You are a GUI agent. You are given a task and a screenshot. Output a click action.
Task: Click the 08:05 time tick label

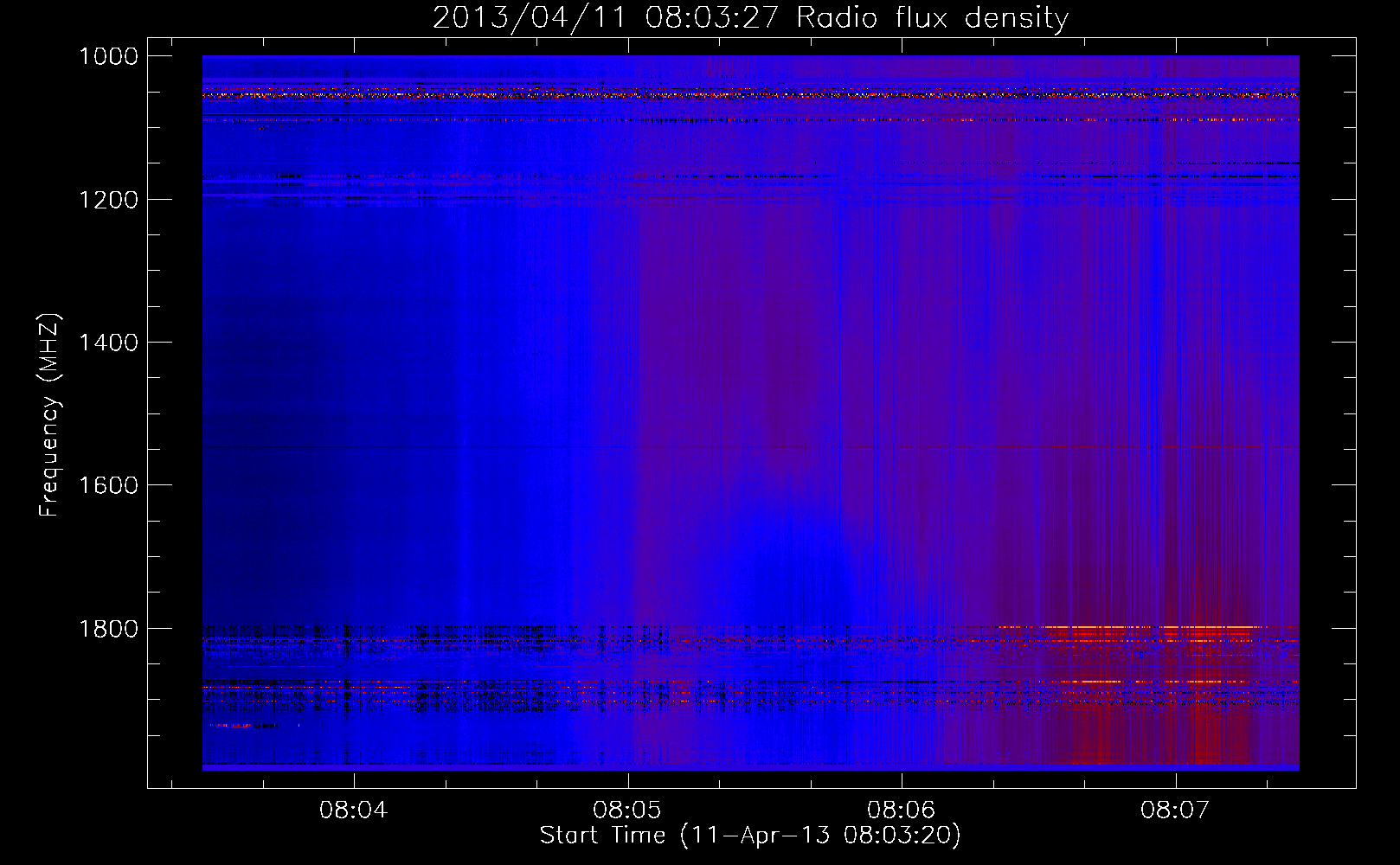(627, 811)
